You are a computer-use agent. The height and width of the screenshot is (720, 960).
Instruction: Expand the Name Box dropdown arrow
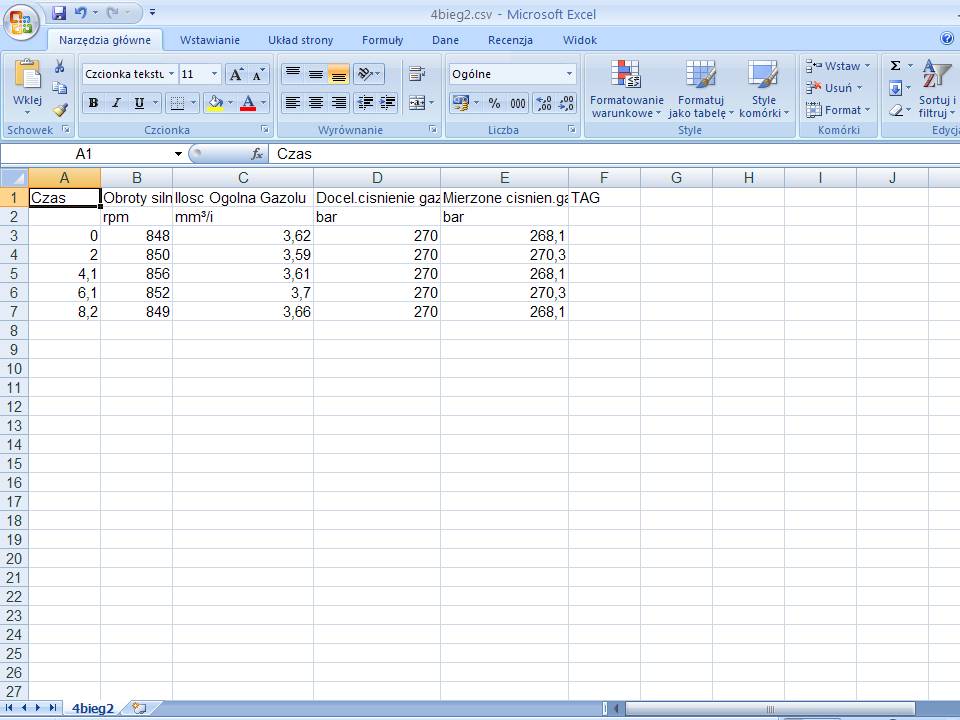[x=178, y=154]
